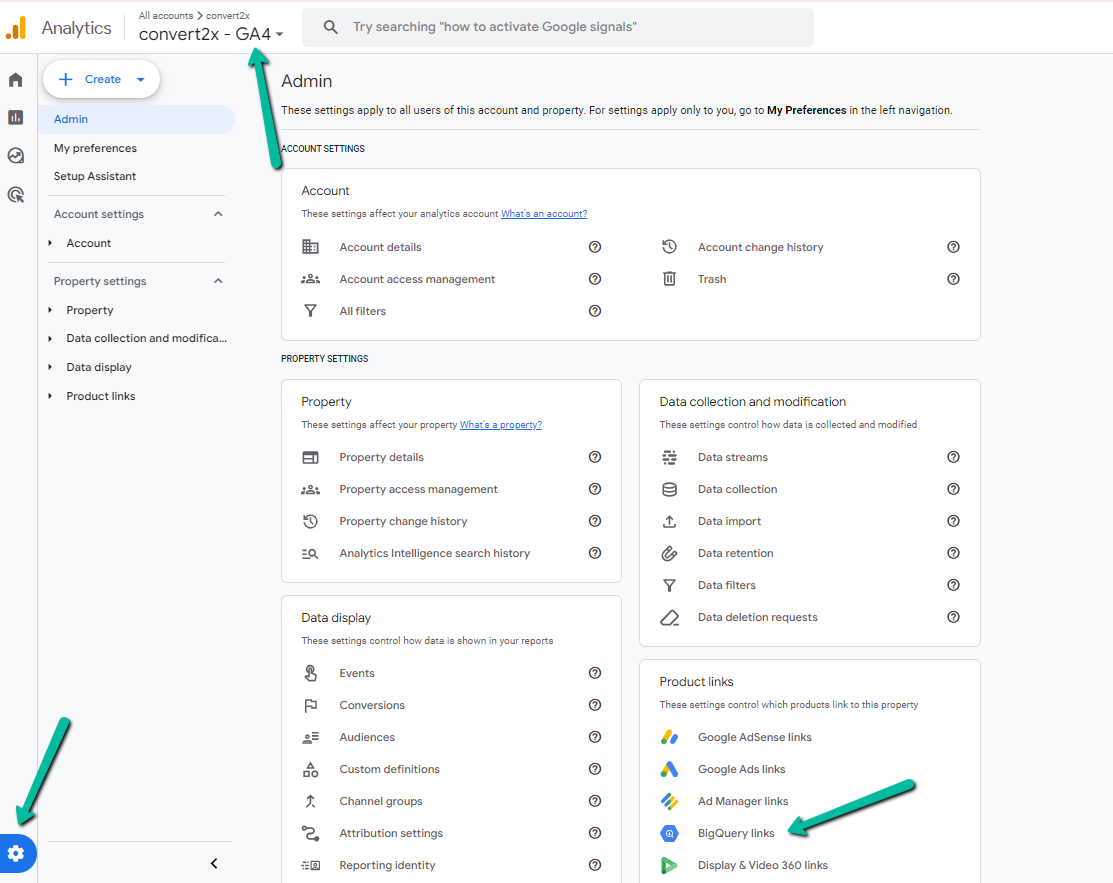Screen dimensions: 1113x883
Task: Follow the "What's an account?" link
Action: point(544,214)
